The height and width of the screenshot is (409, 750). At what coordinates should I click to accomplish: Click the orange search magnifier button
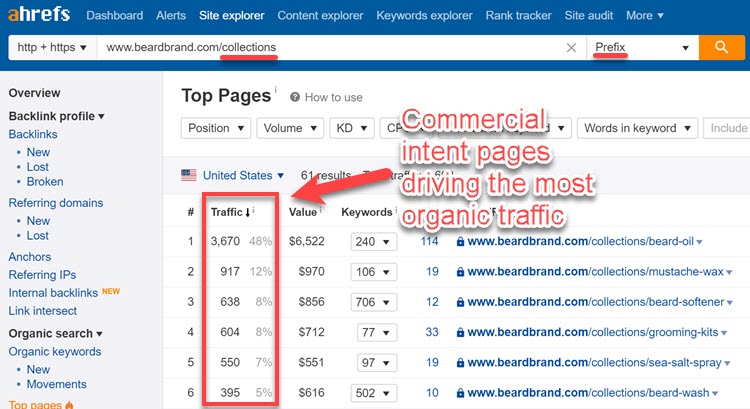pos(721,47)
